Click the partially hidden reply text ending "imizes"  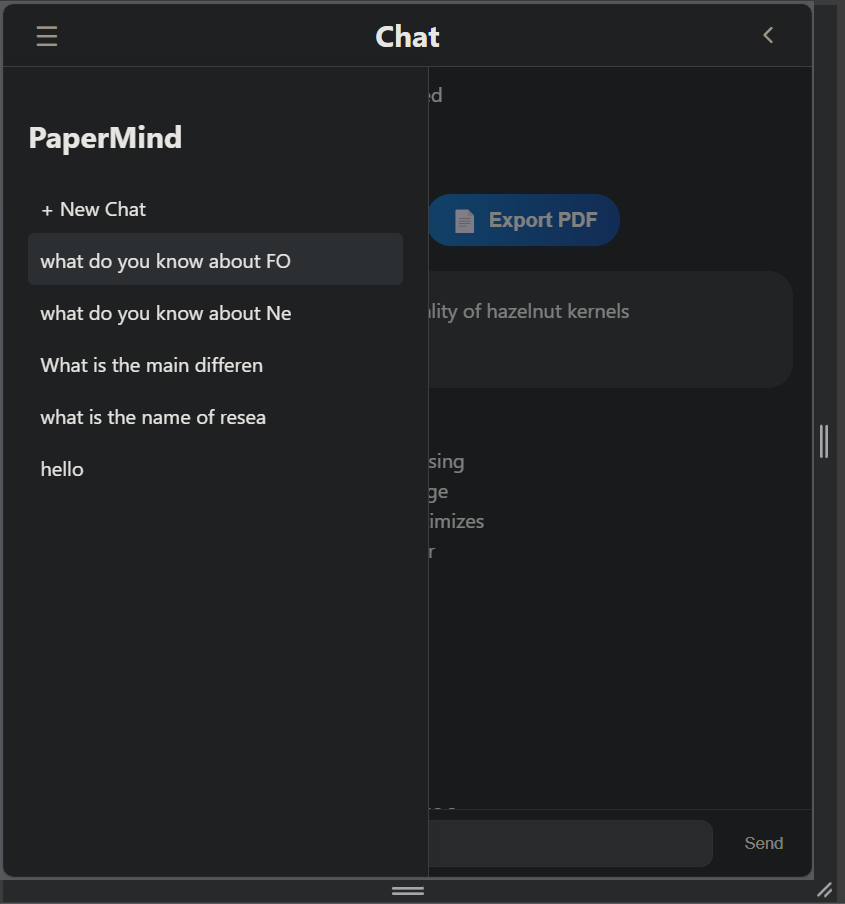(x=456, y=521)
